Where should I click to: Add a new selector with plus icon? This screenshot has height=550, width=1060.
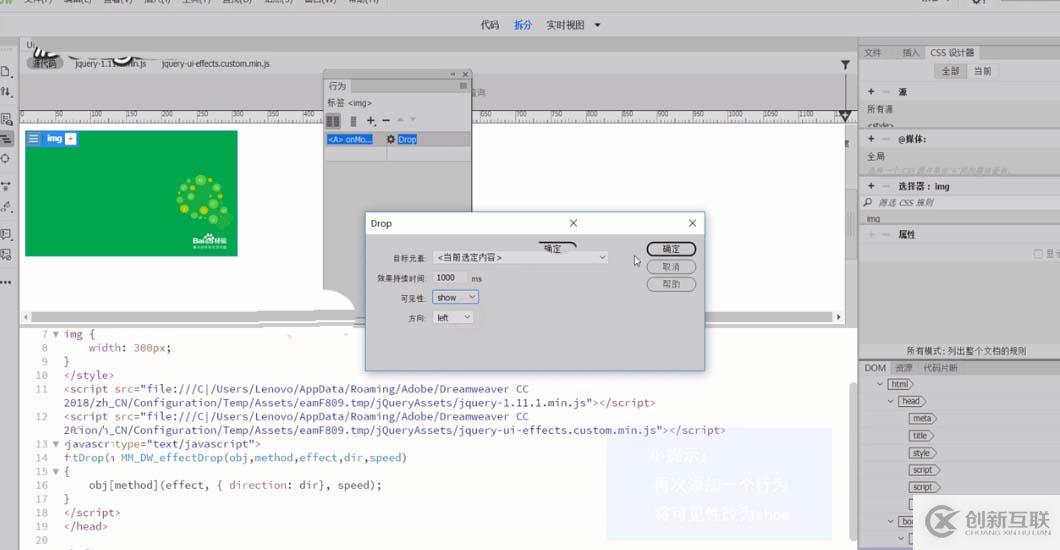[x=871, y=186]
